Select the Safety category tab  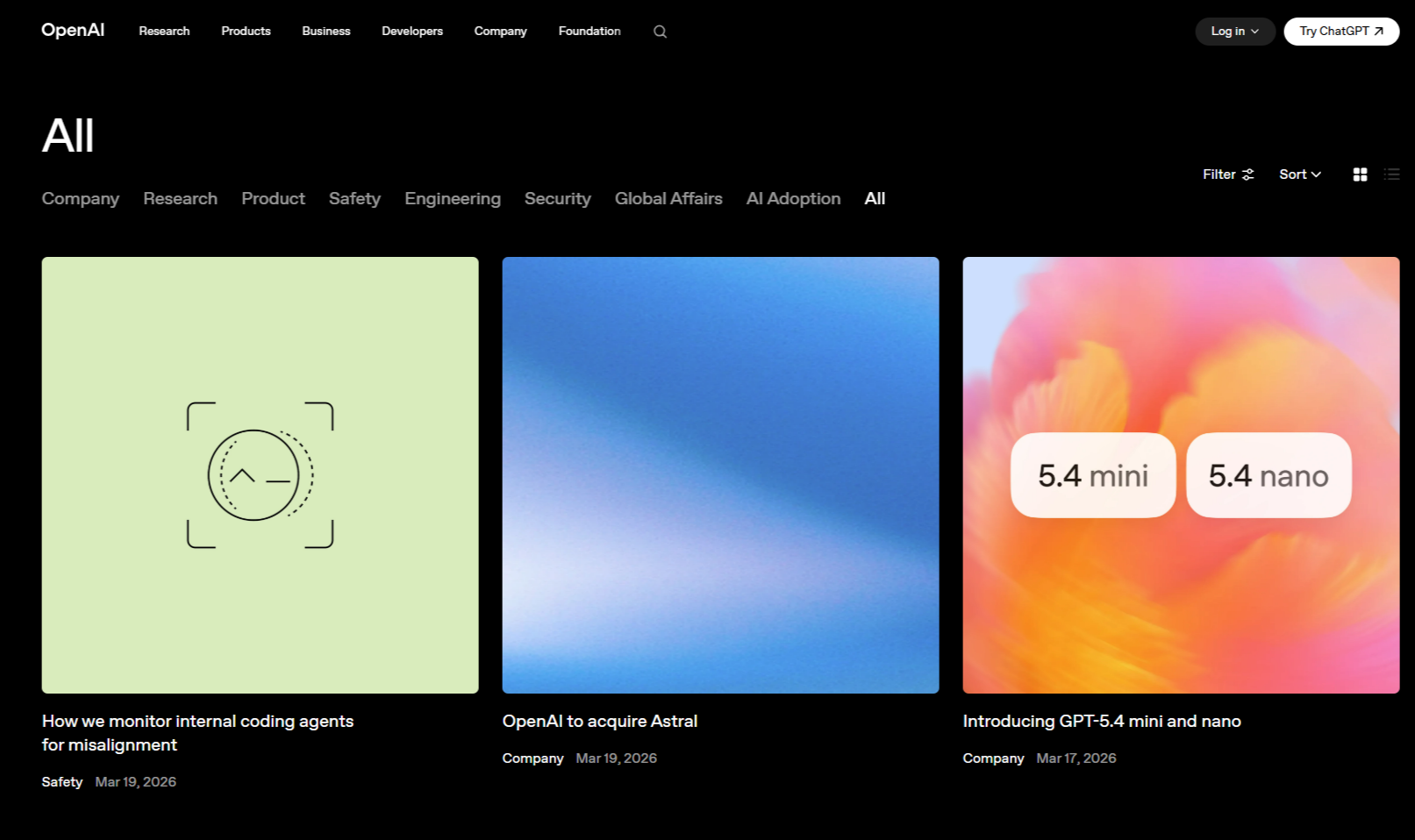coord(354,199)
